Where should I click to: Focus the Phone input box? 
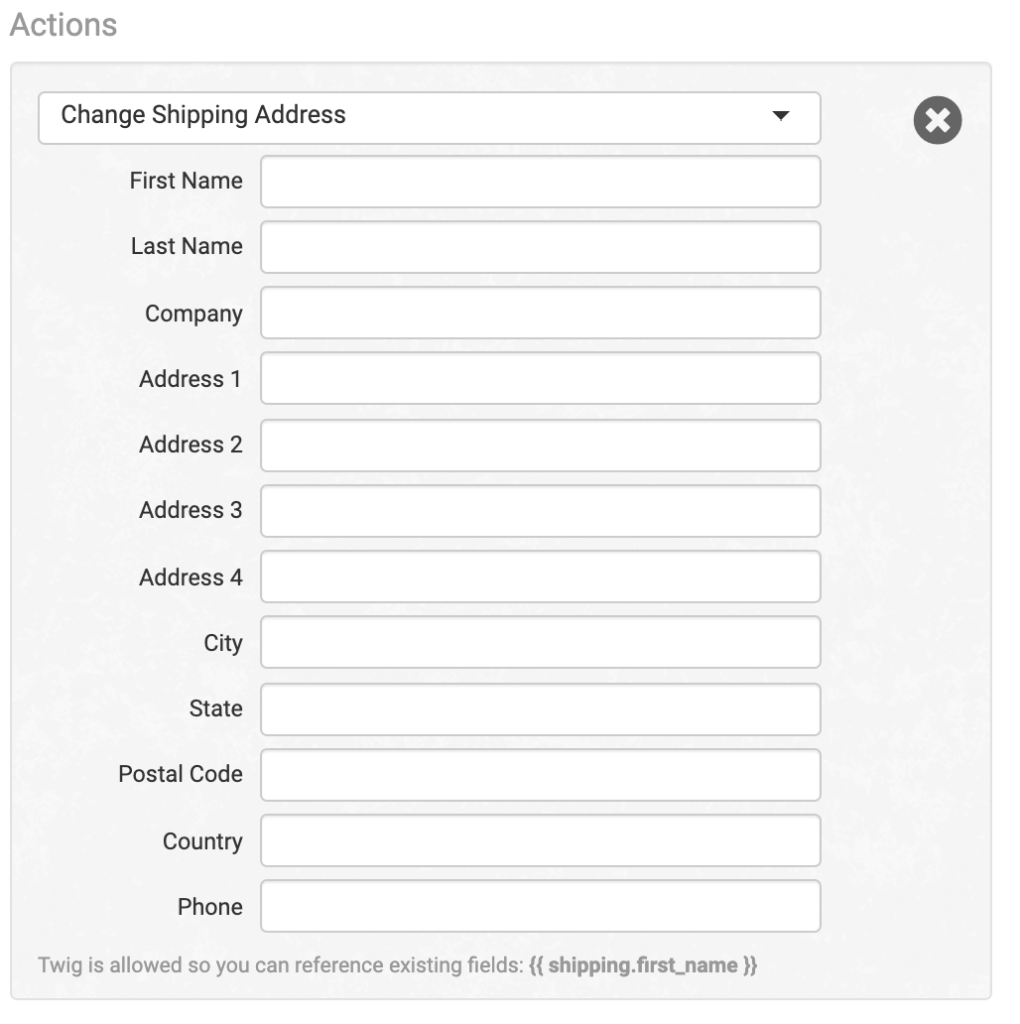(x=540, y=907)
